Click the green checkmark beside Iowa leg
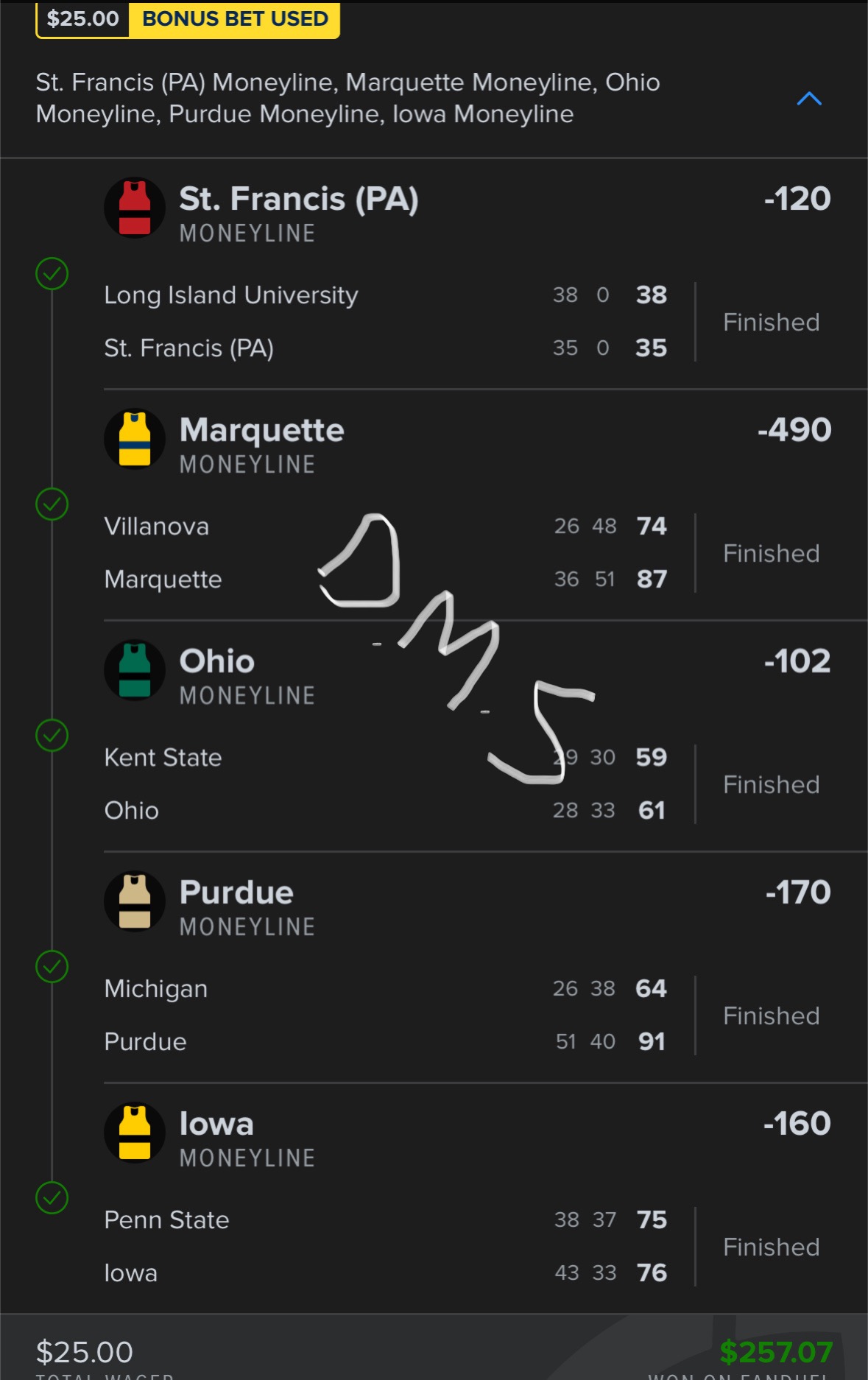 (x=52, y=1198)
